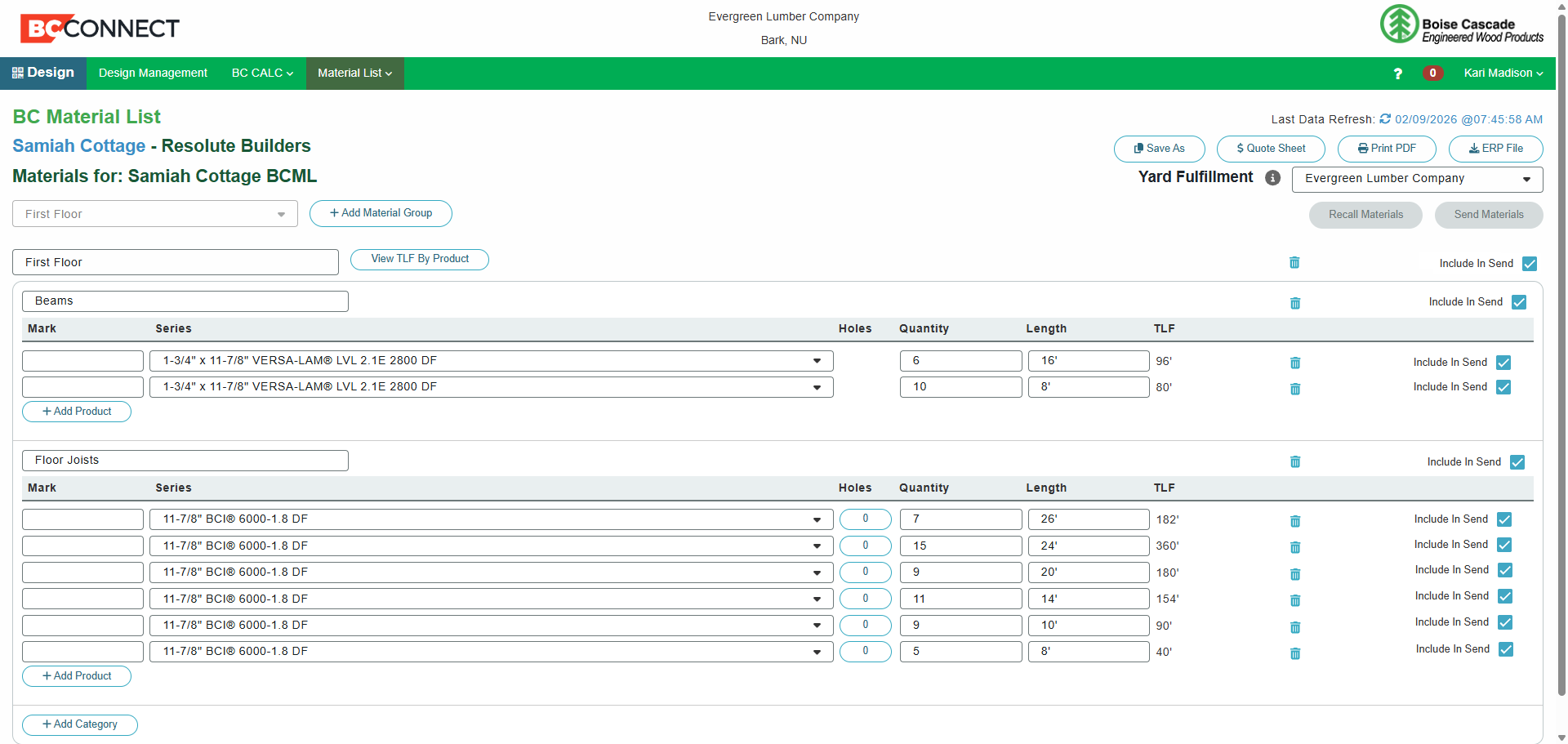Click the Boise Cascade logo

(x=1462, y=25)
